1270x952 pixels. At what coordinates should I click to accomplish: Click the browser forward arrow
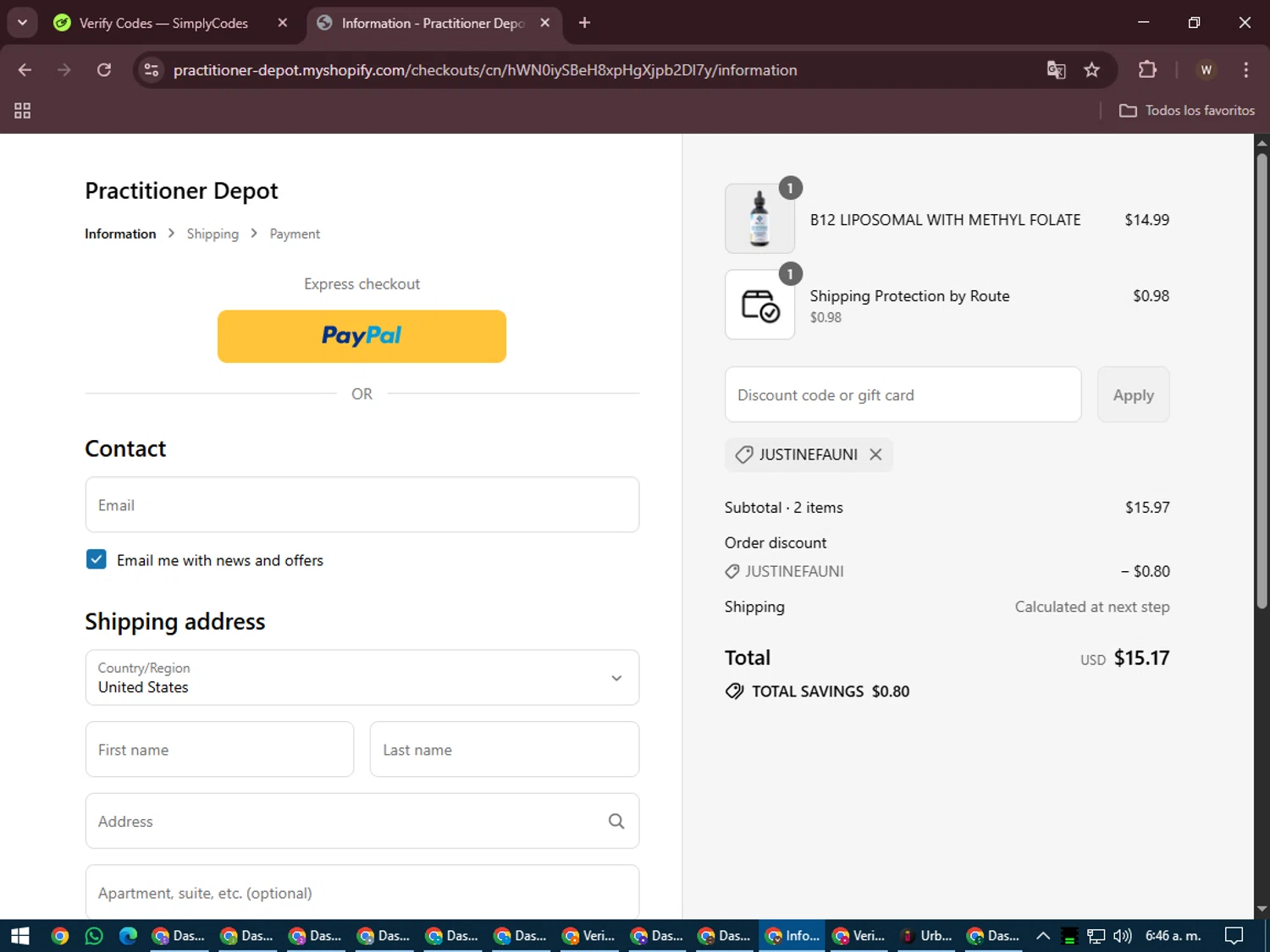tap(64, 70)
